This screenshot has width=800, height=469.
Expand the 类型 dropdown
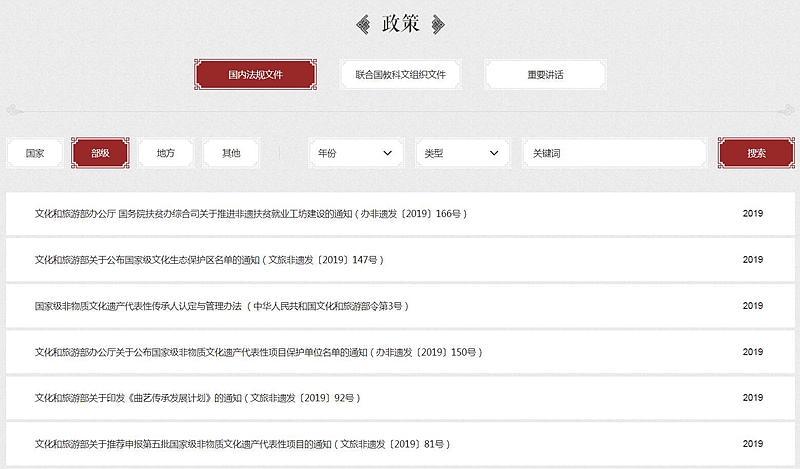point(463,153)
